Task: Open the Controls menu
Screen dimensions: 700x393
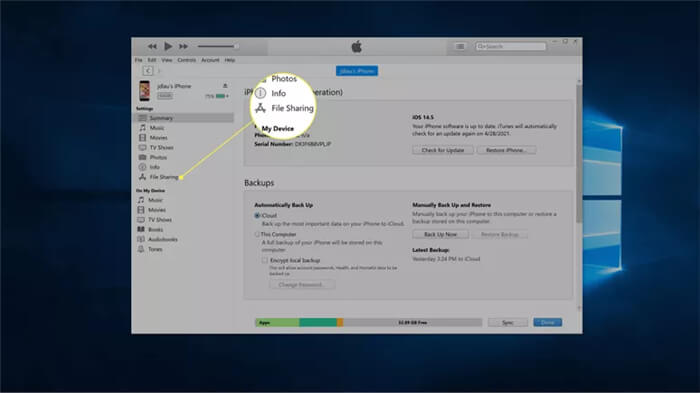Action: (187, 60)
